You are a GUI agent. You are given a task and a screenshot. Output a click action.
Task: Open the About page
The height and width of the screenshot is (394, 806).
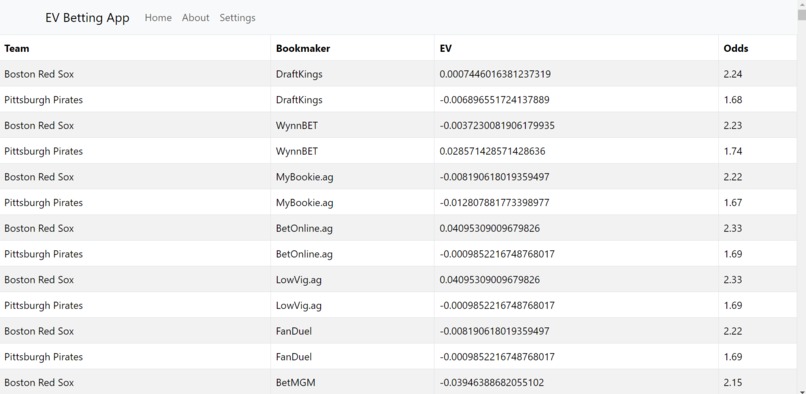tap(195, 17)
